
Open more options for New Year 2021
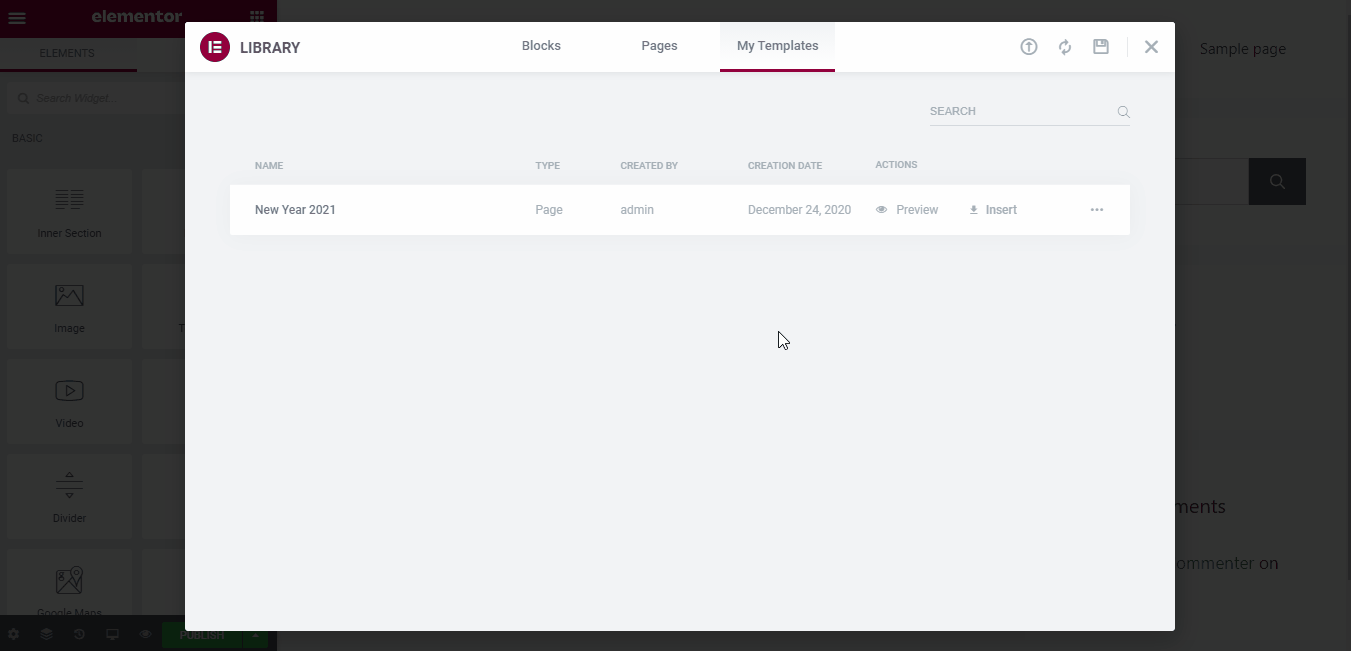click(1097, 210)
